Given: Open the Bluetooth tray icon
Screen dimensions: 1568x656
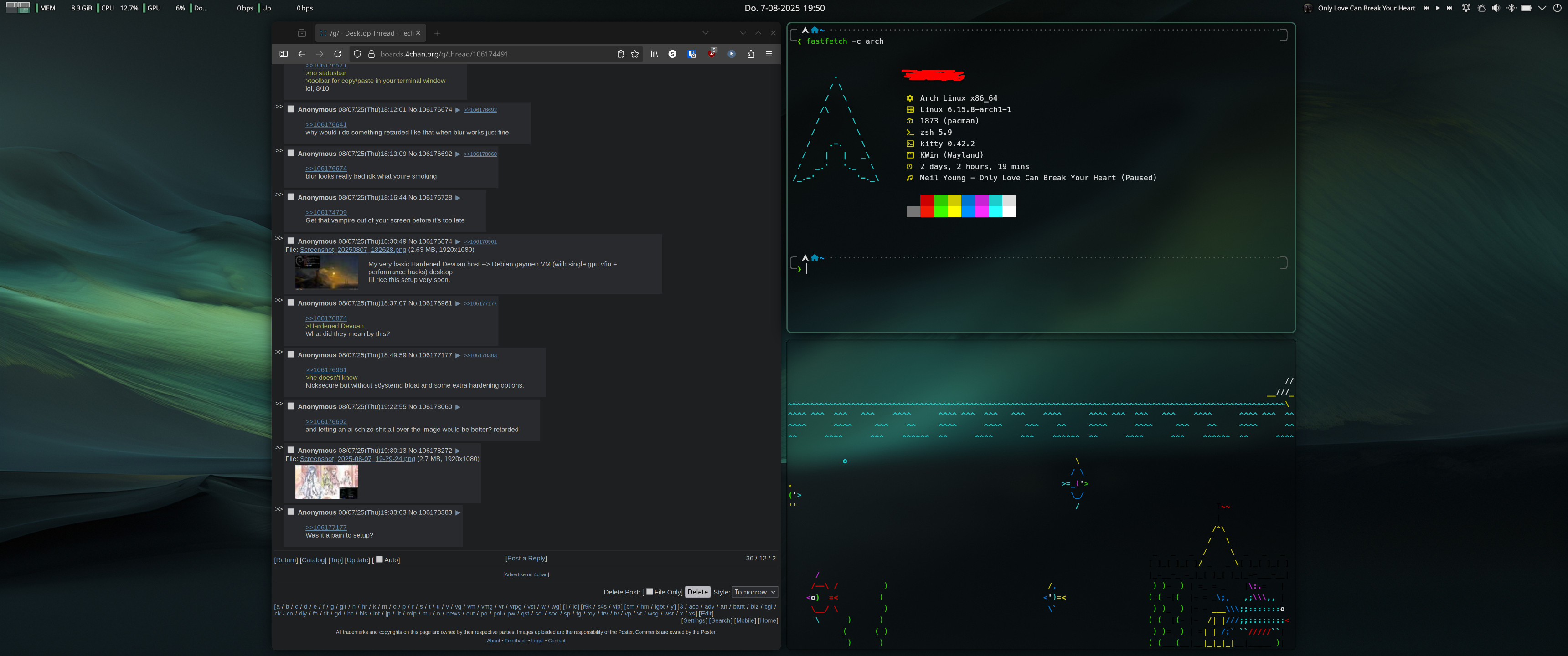Looking at the screenshot, I should [1511, 8].
